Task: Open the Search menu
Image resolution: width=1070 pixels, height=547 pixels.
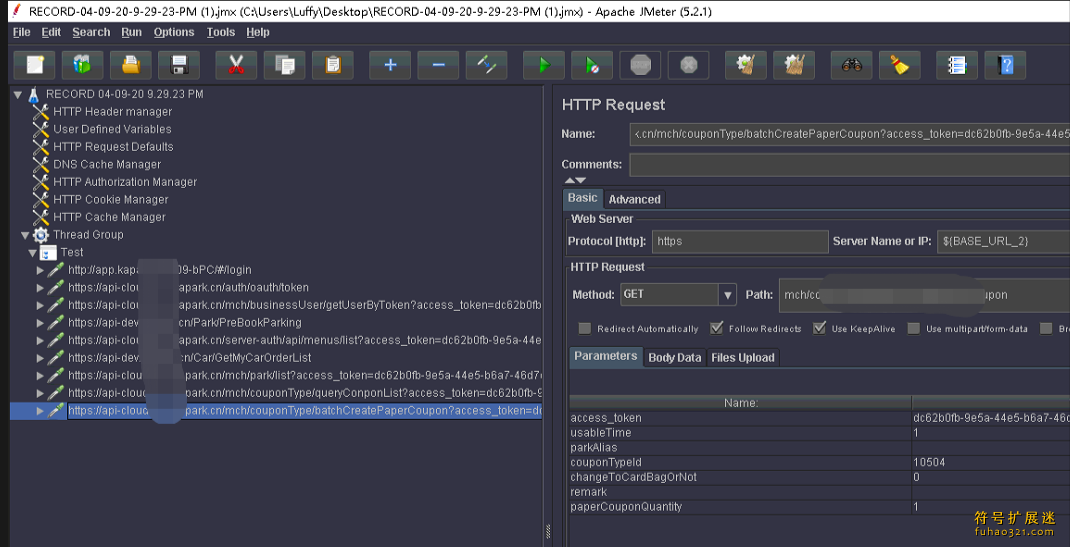Action: coord(91,32)
